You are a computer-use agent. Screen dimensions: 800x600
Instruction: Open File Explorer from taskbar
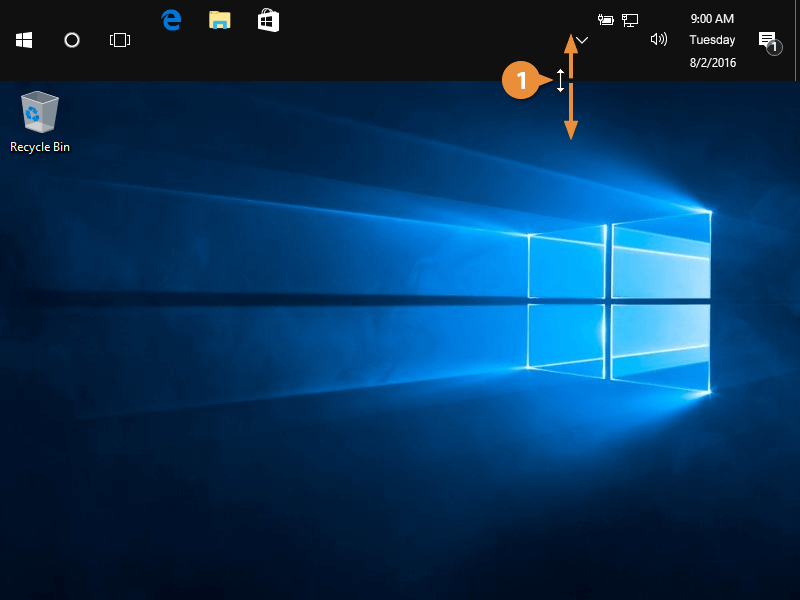click(220, 20)
